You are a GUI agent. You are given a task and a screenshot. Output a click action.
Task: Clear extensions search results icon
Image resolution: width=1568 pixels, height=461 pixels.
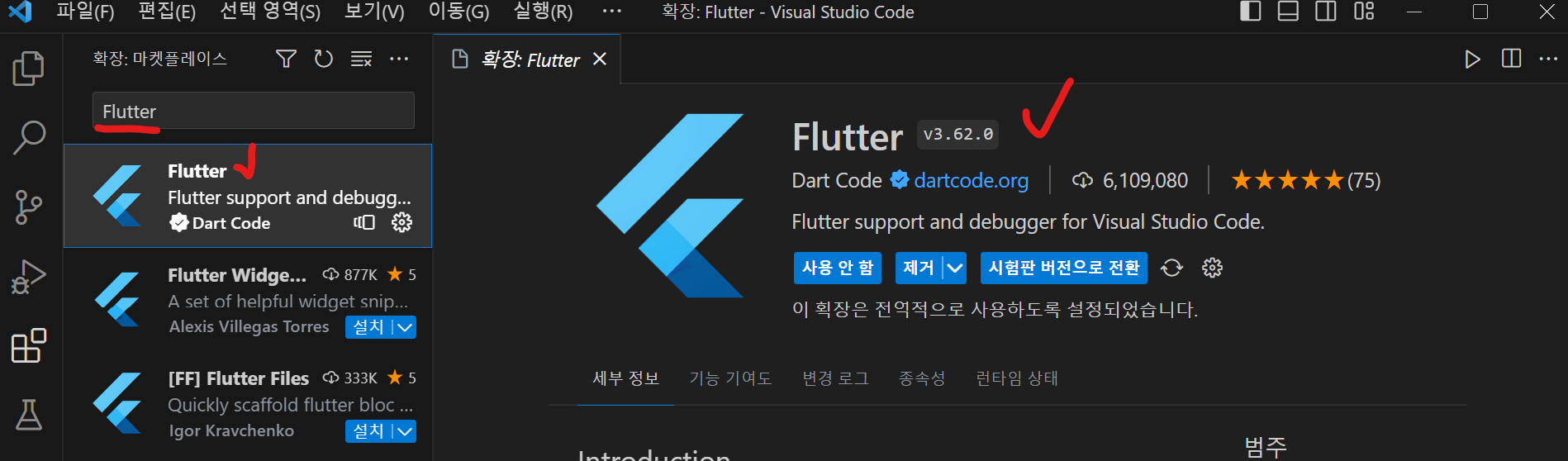[361, 59]
